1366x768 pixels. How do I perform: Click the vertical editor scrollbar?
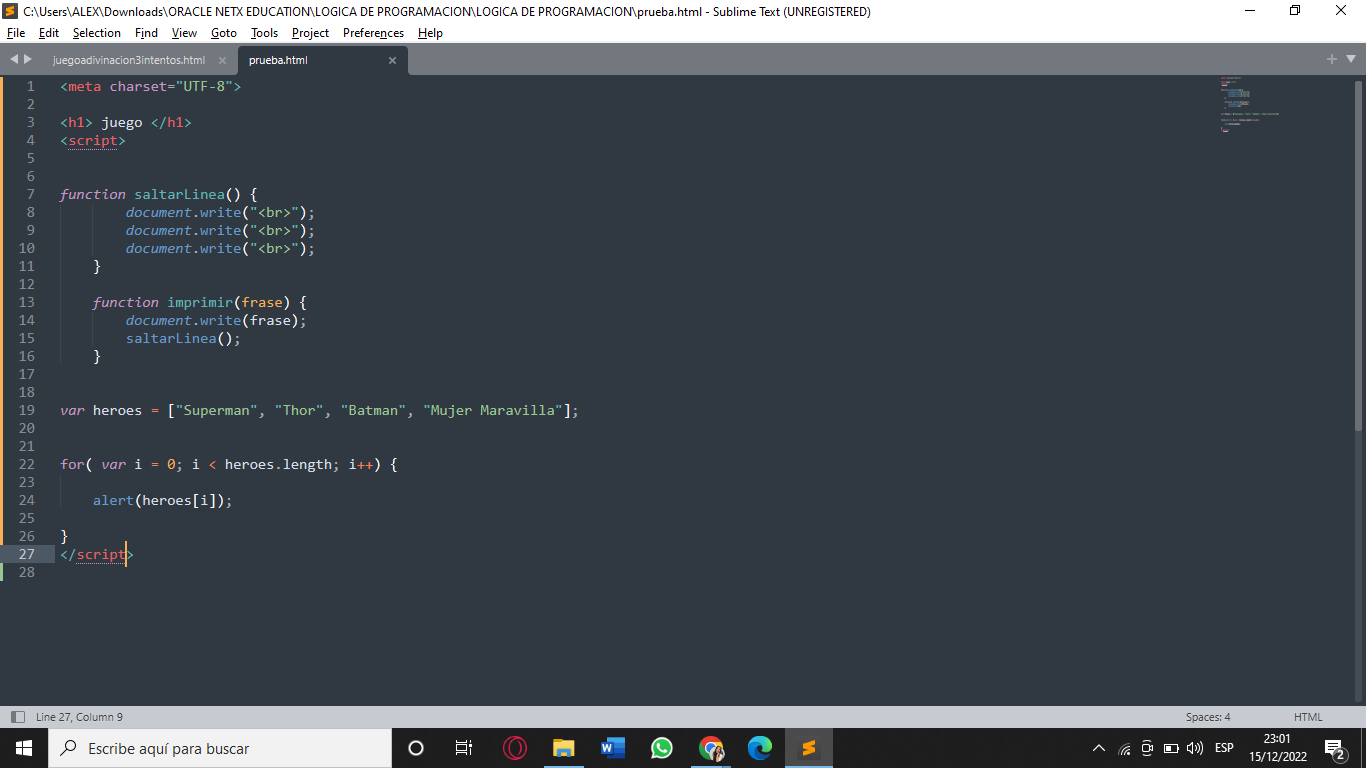point(1358,255)
